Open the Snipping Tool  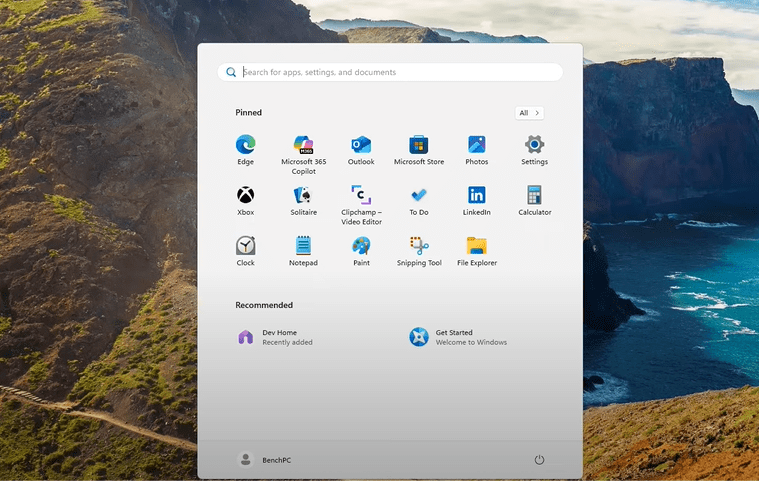point(419,246)
